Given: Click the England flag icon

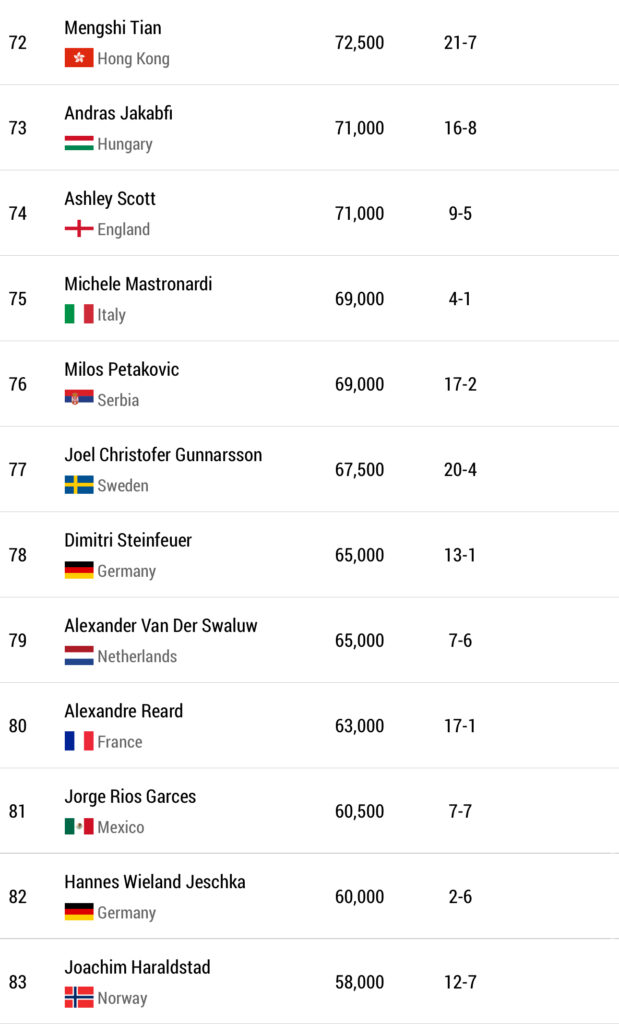Looking at the screenshot, I should tap(79, 230).
